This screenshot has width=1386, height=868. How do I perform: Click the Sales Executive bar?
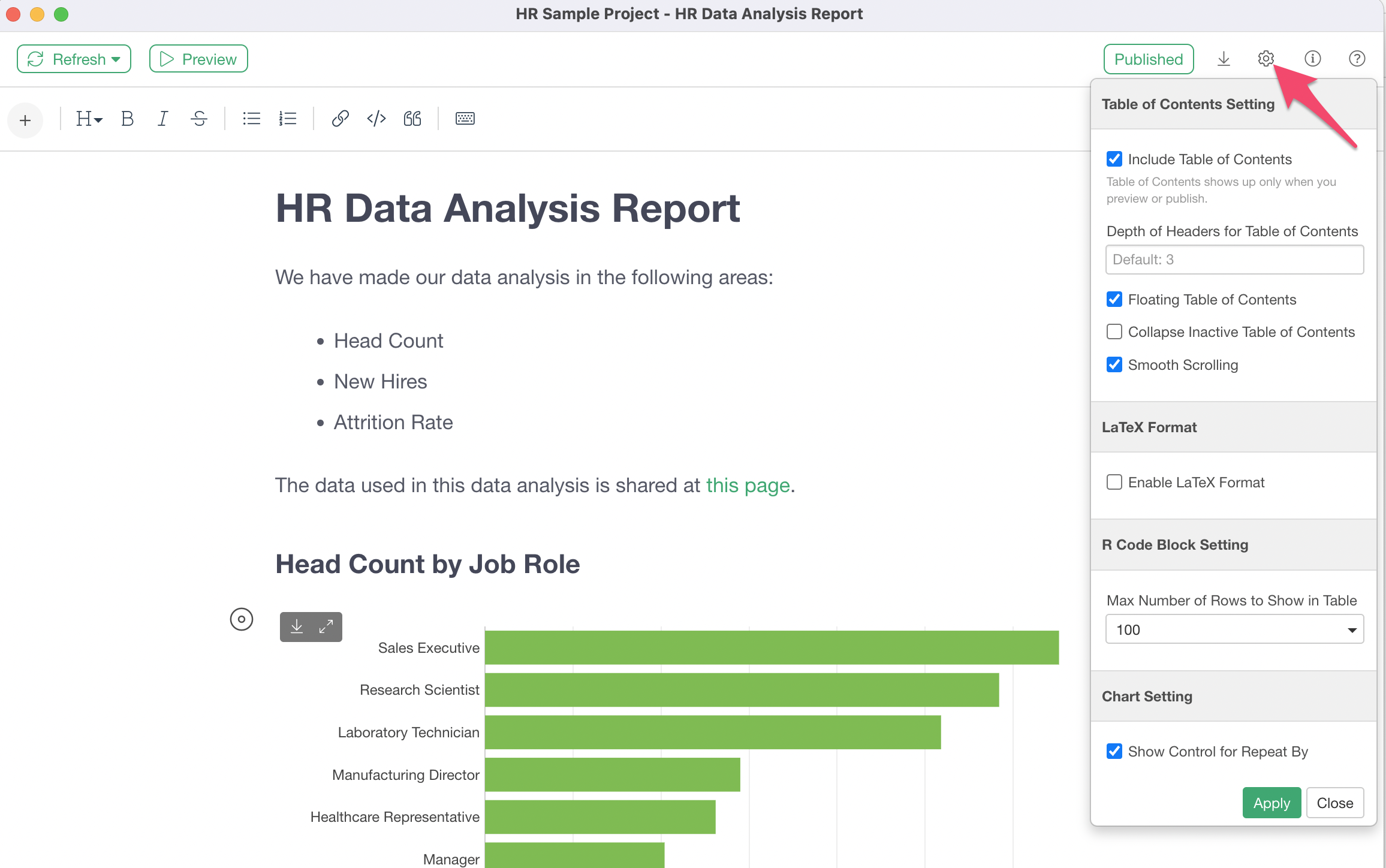coord(772,647)
